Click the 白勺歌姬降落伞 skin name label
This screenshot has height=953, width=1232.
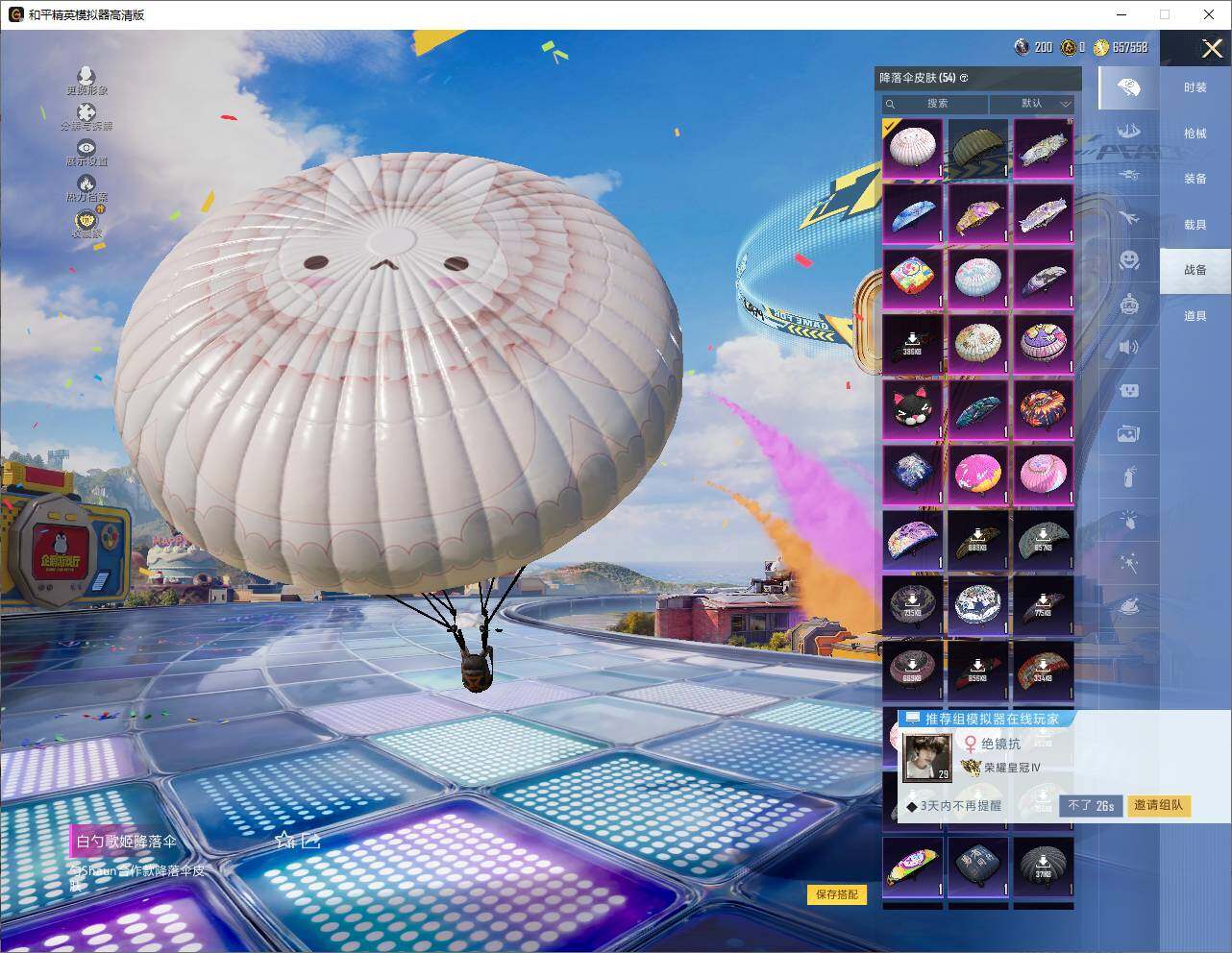[126, 842]
